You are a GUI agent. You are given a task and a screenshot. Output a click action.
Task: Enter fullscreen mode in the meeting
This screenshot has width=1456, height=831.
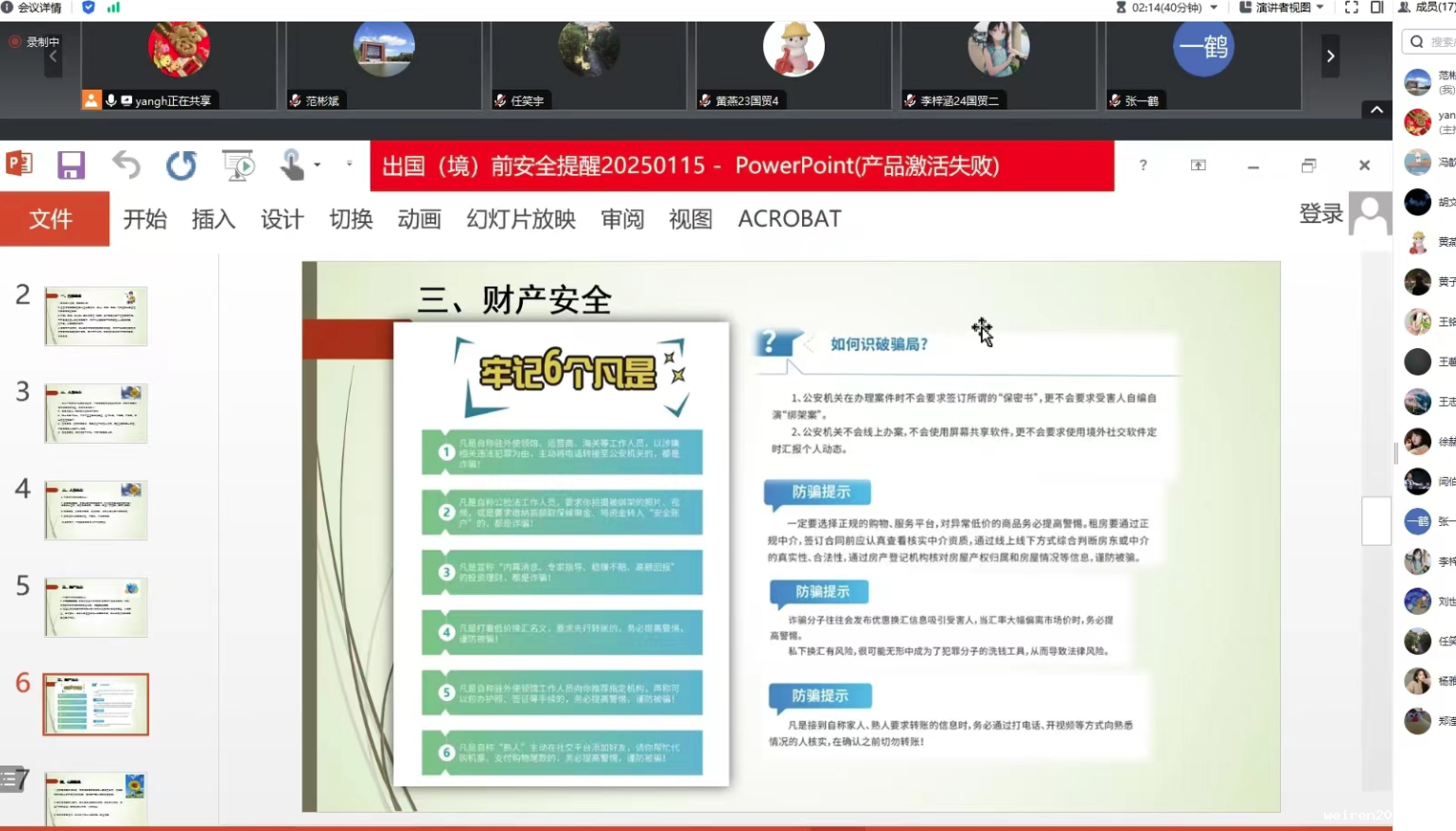(1351, 8)
